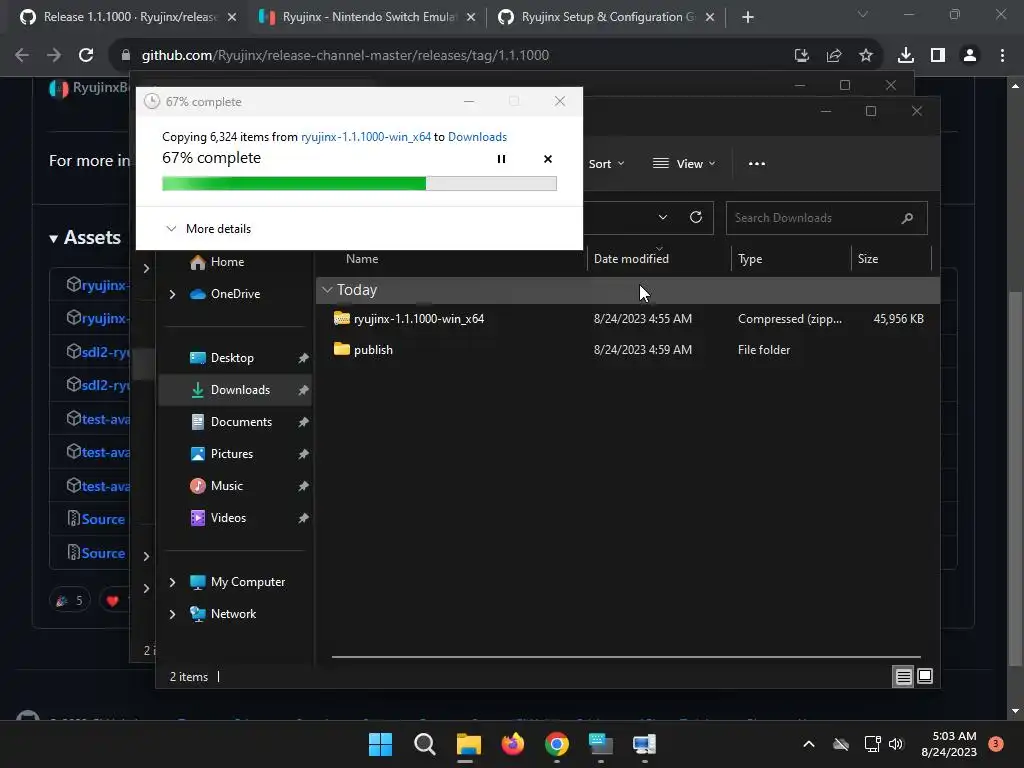This screenshot has width=1024, height=768.
Task: Open the View dropdown in File Explorer
Action: (x=684, y=164)
